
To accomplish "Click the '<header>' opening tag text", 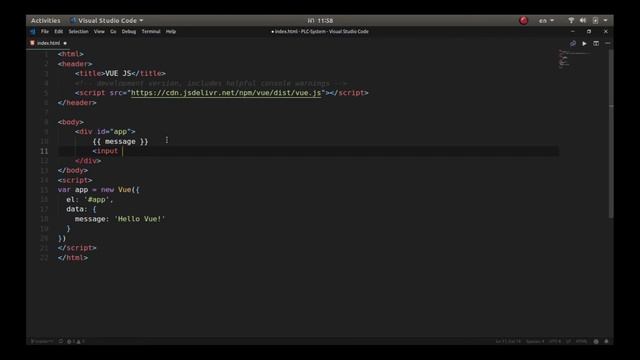I will point(75,64).
